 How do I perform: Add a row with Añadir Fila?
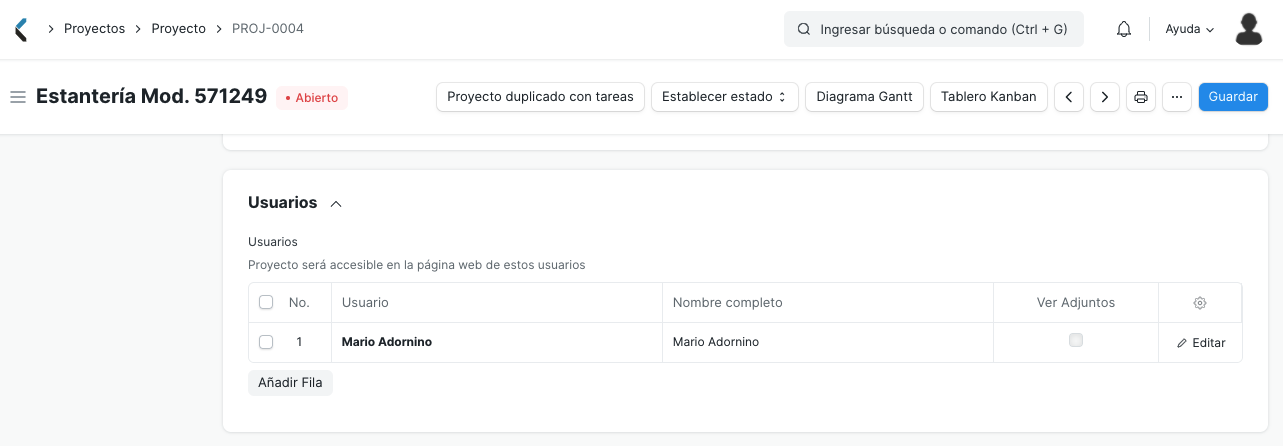click(x=290, y=383)
